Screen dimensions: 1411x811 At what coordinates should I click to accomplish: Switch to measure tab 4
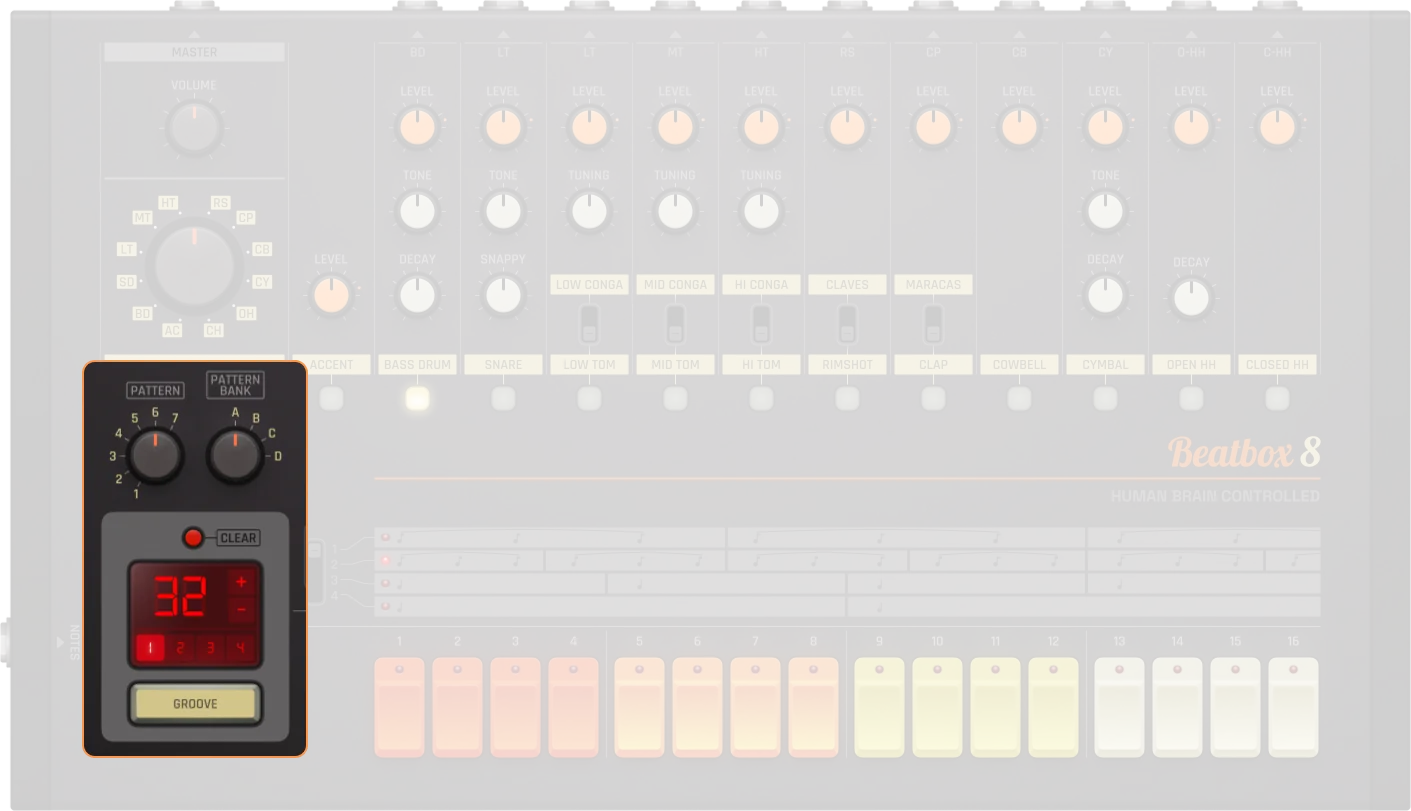240,647
